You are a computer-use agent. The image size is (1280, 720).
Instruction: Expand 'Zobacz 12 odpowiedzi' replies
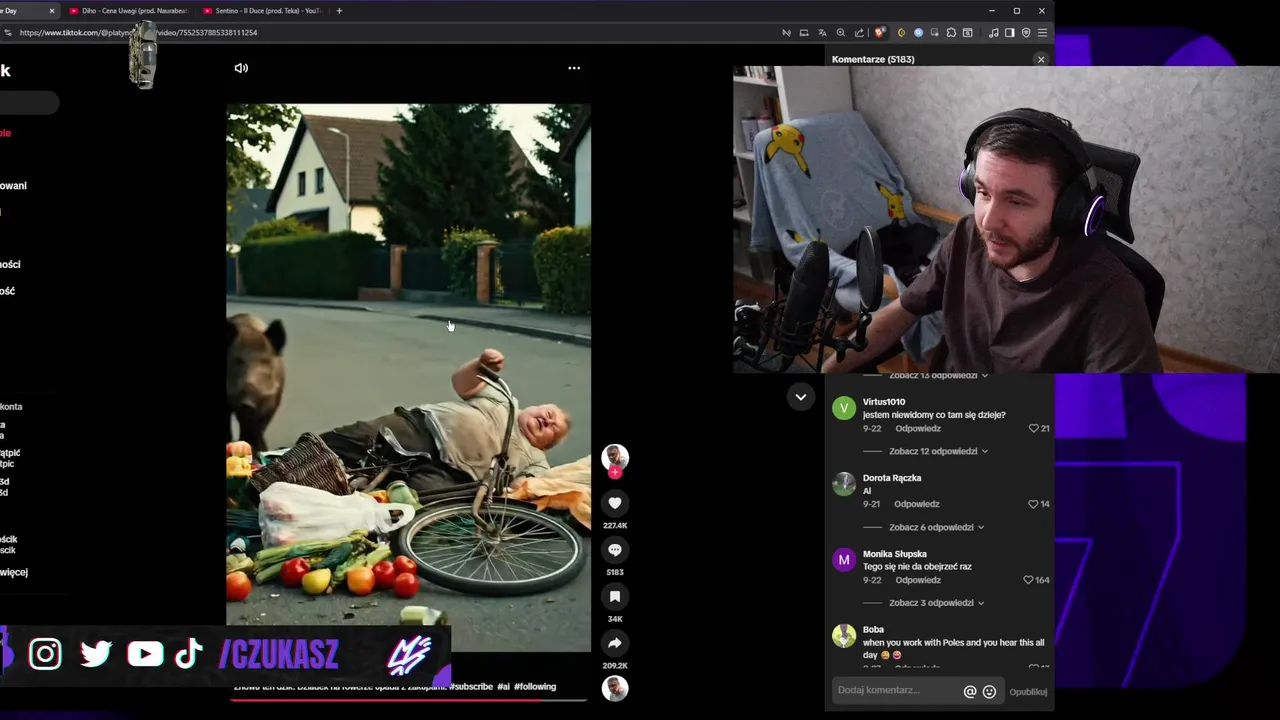(x=938, y=451)
